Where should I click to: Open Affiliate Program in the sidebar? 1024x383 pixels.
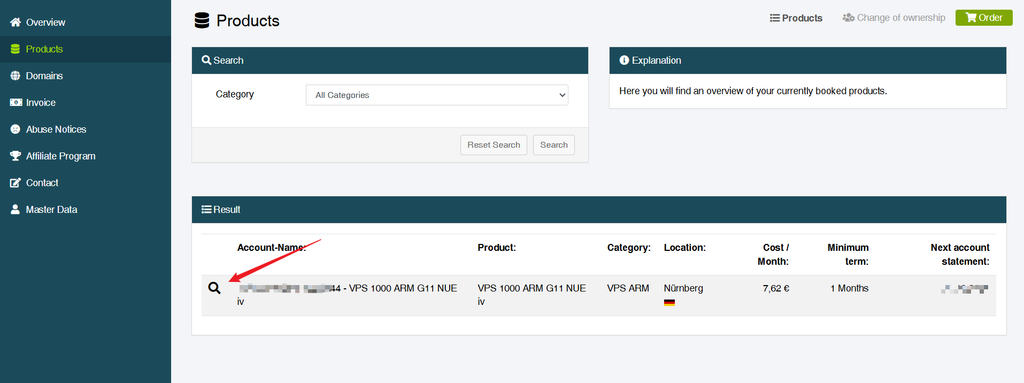[85, 156]
